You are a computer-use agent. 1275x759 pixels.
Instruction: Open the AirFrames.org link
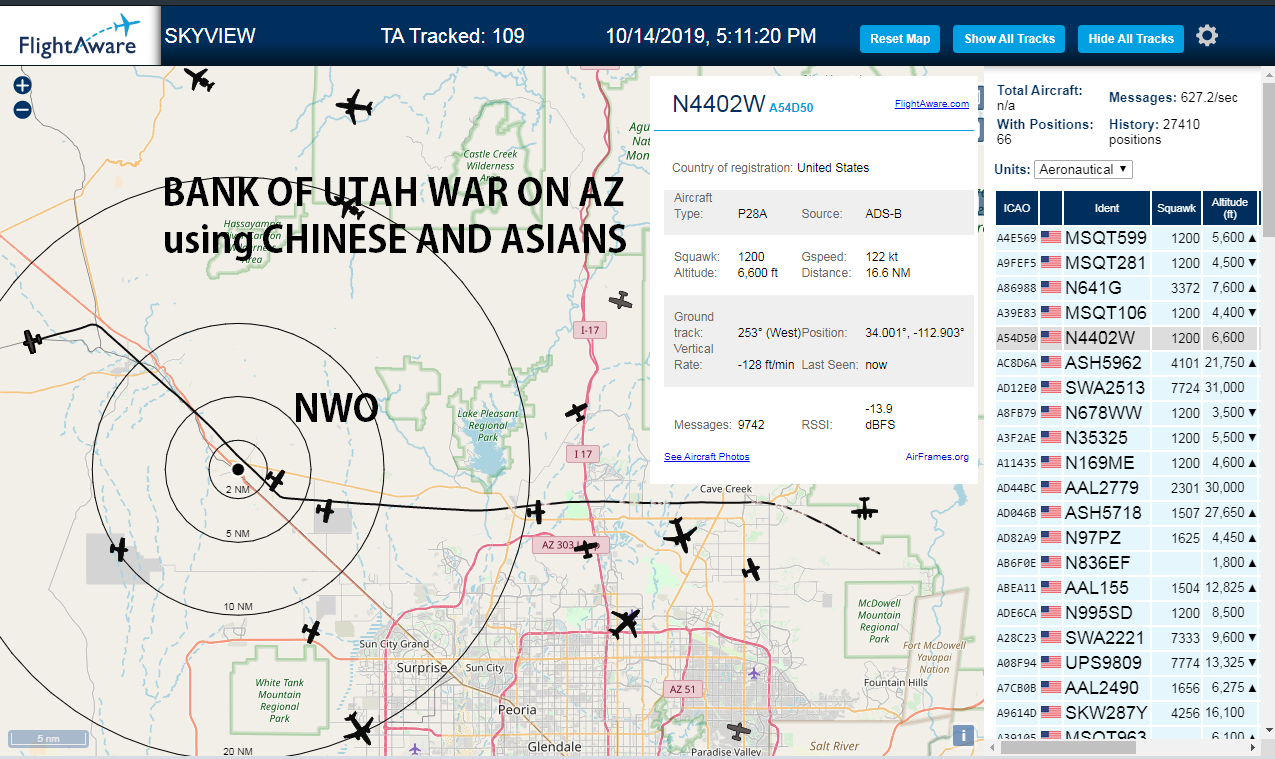(x=937, y=457)
